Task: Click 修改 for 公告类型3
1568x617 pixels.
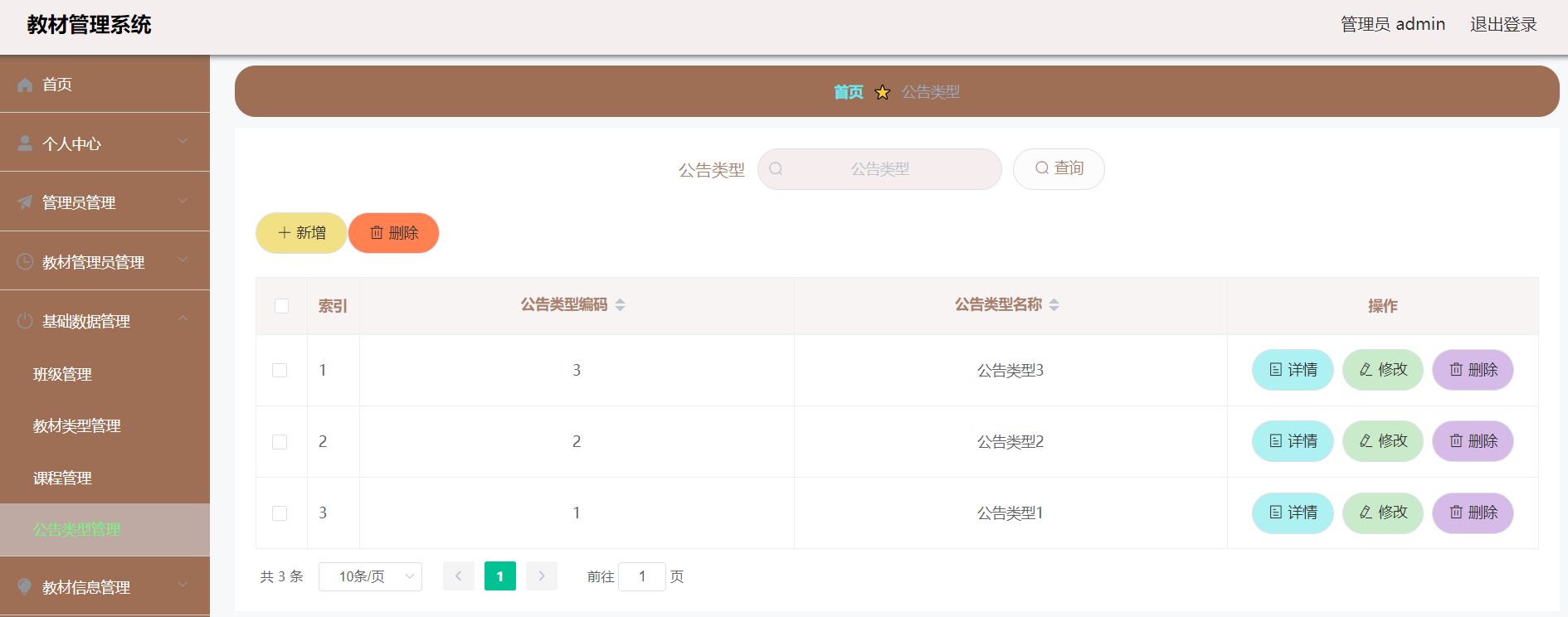Action: [1383, 370]
